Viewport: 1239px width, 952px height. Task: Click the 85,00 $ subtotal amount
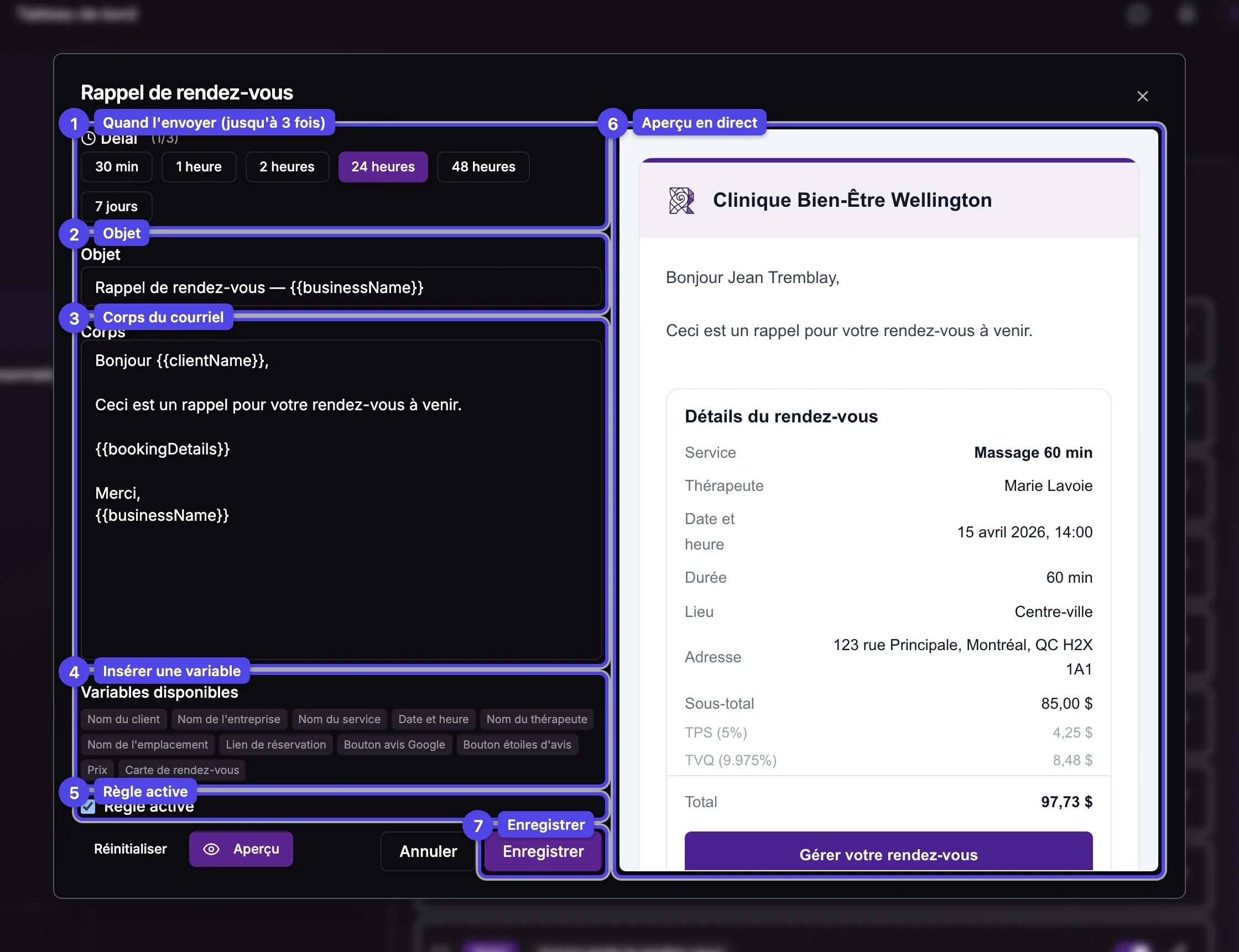coord(1066,703)
